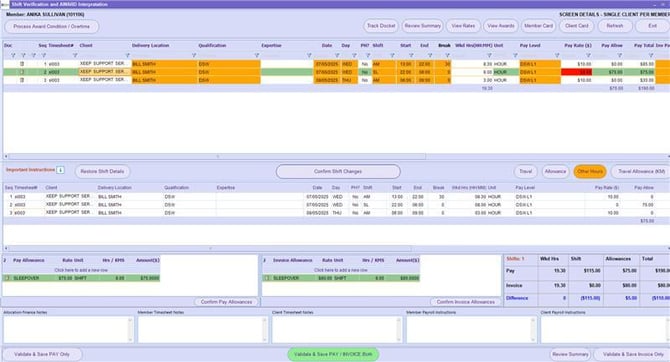670x362 pixels.
Task: Click Confirm Pay Allowances
Action: (x=226, y=302)
